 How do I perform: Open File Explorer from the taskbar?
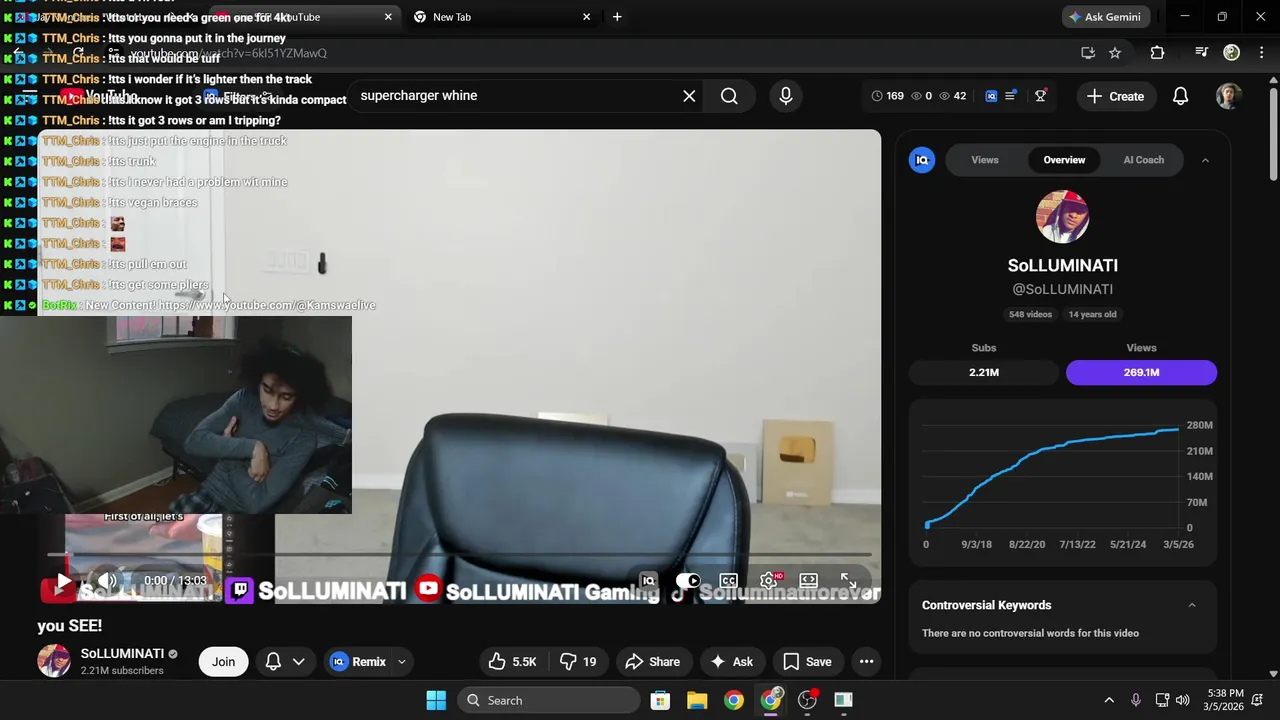pyautogui.click(x=697, y=700)
